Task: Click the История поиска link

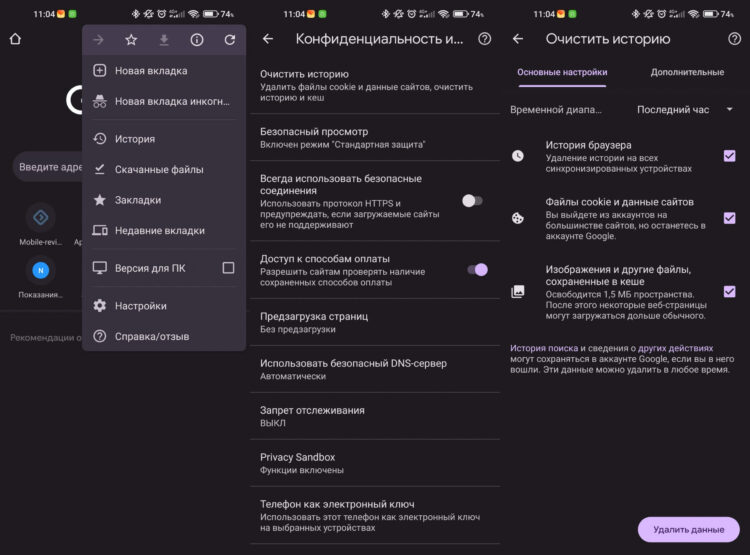Action: (544, 348)
